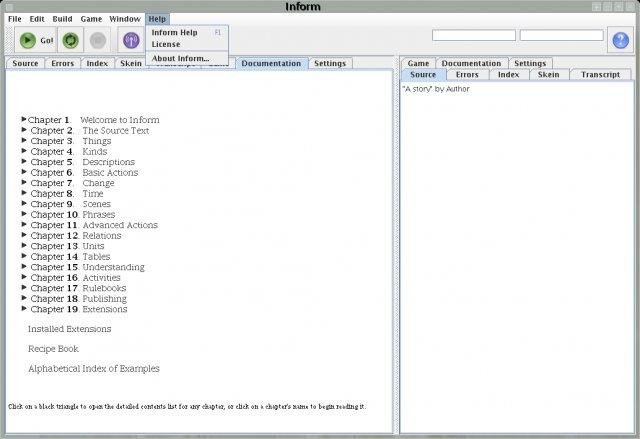Click the purple Release icon
The width and height of the screenshot is (640, 439).
point(131,40)
